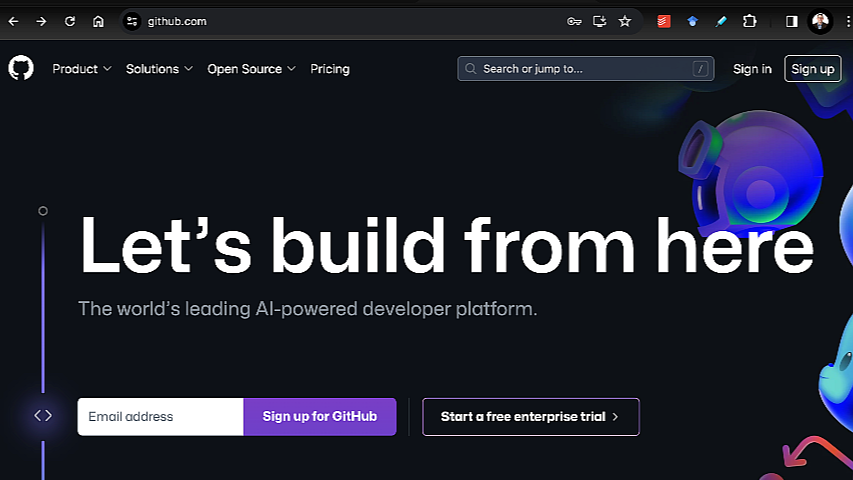
Task: Open the browser profile avatar
Action: pyautogui.click(x=820, y=21)
